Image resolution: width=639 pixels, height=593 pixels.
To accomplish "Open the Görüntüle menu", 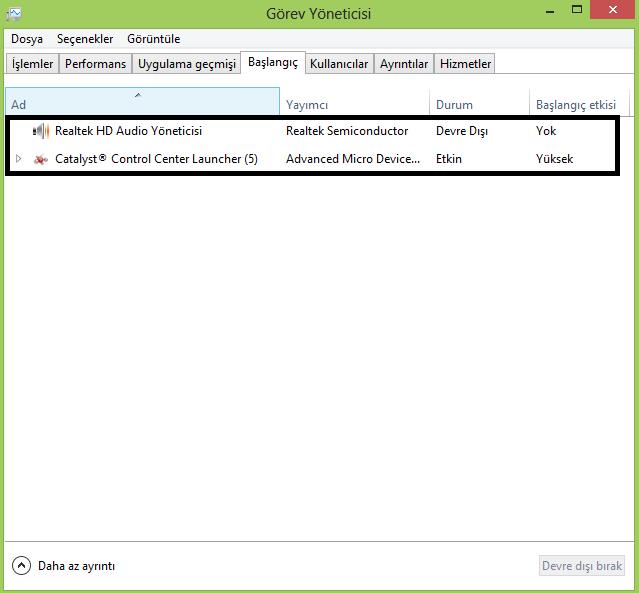I will pos(154,39).
